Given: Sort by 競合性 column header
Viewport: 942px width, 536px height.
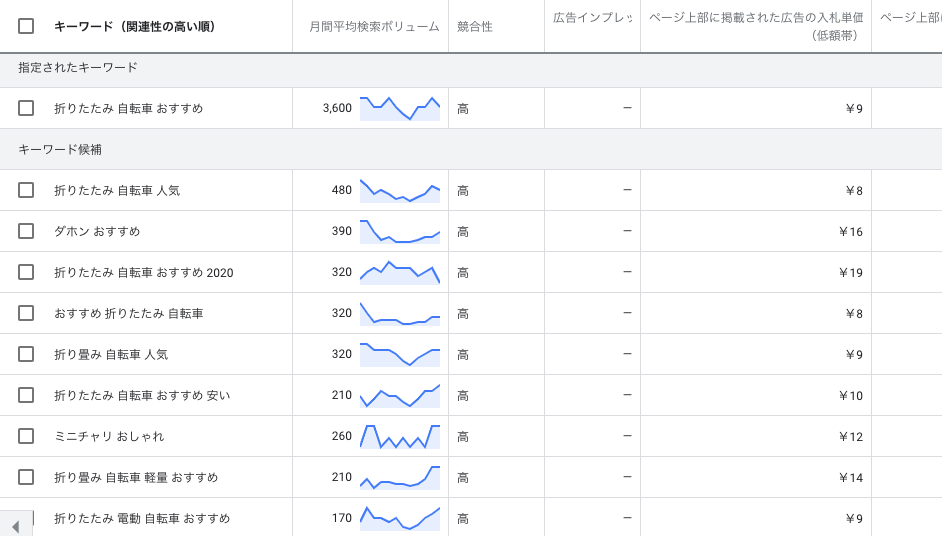Looking at the screenshot, I should click(x=475, y=26).
